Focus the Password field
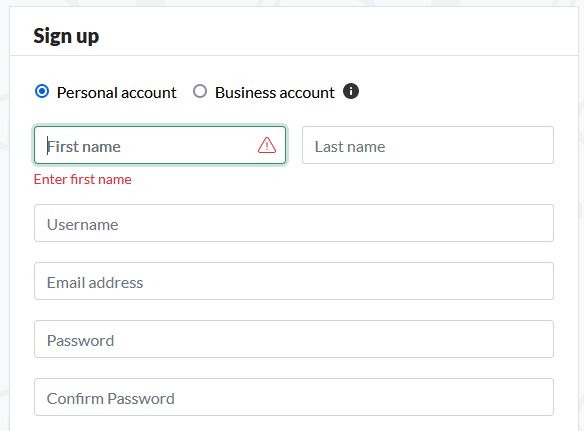The height and width of the screenshot is (431, 584). (x=294, y=339)
